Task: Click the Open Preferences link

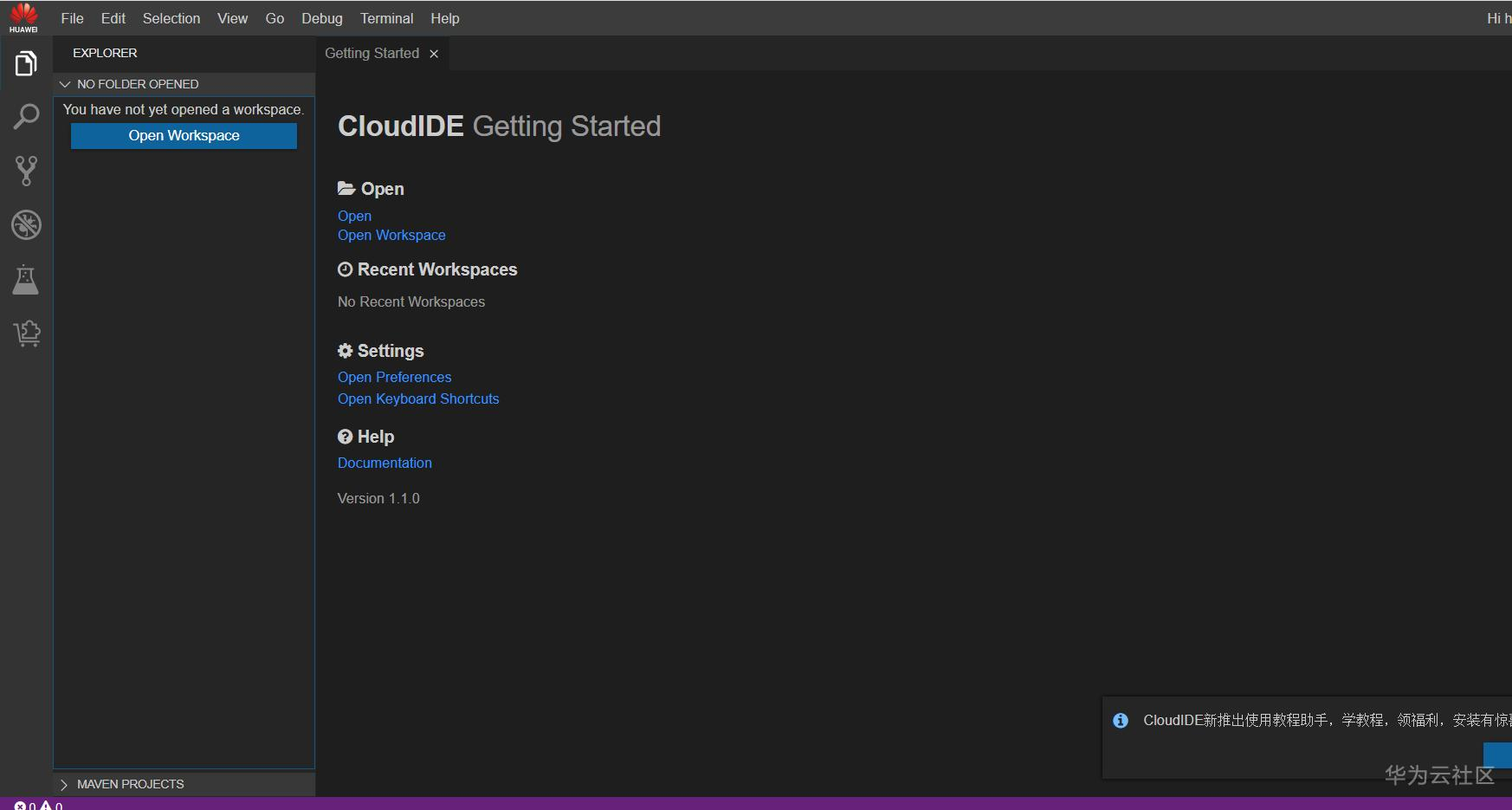Action: (395, 378)
